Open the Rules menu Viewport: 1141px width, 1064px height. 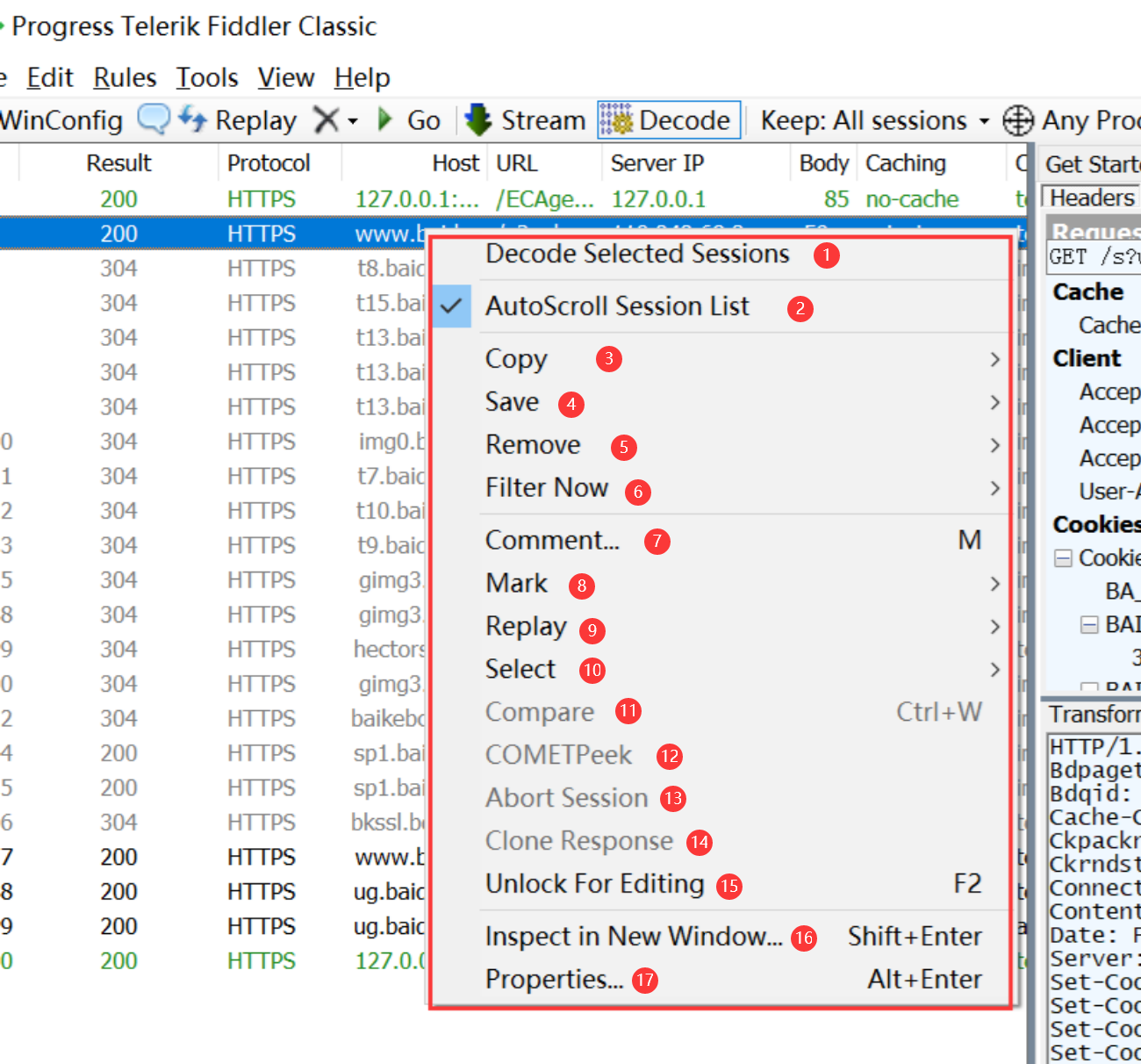[125, 78]
